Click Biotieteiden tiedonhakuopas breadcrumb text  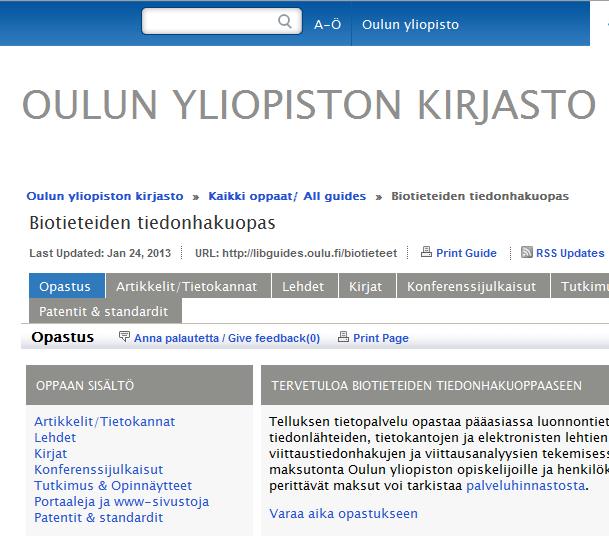(480, 196)
